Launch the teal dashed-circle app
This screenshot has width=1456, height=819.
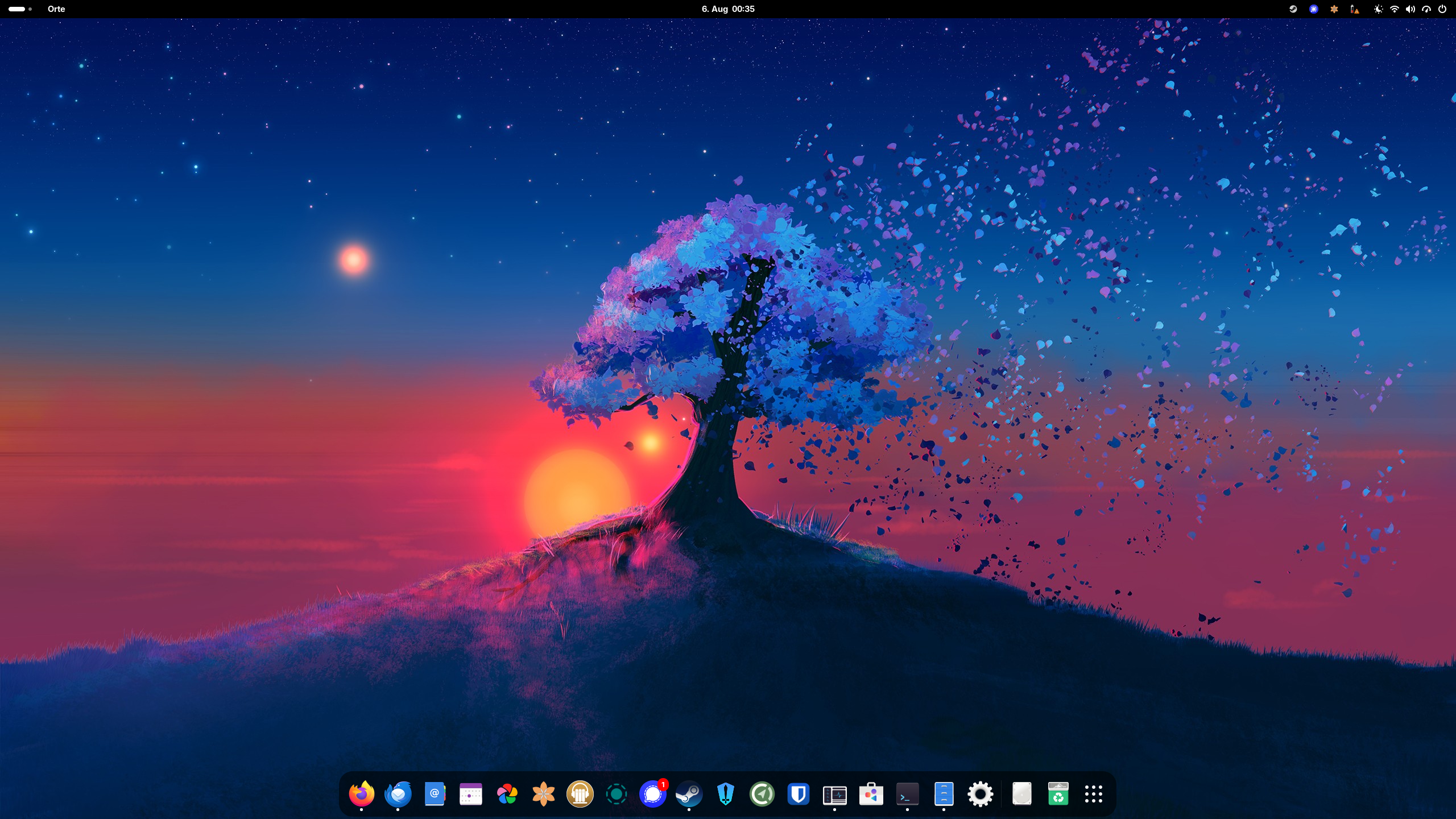pos(617,794)
